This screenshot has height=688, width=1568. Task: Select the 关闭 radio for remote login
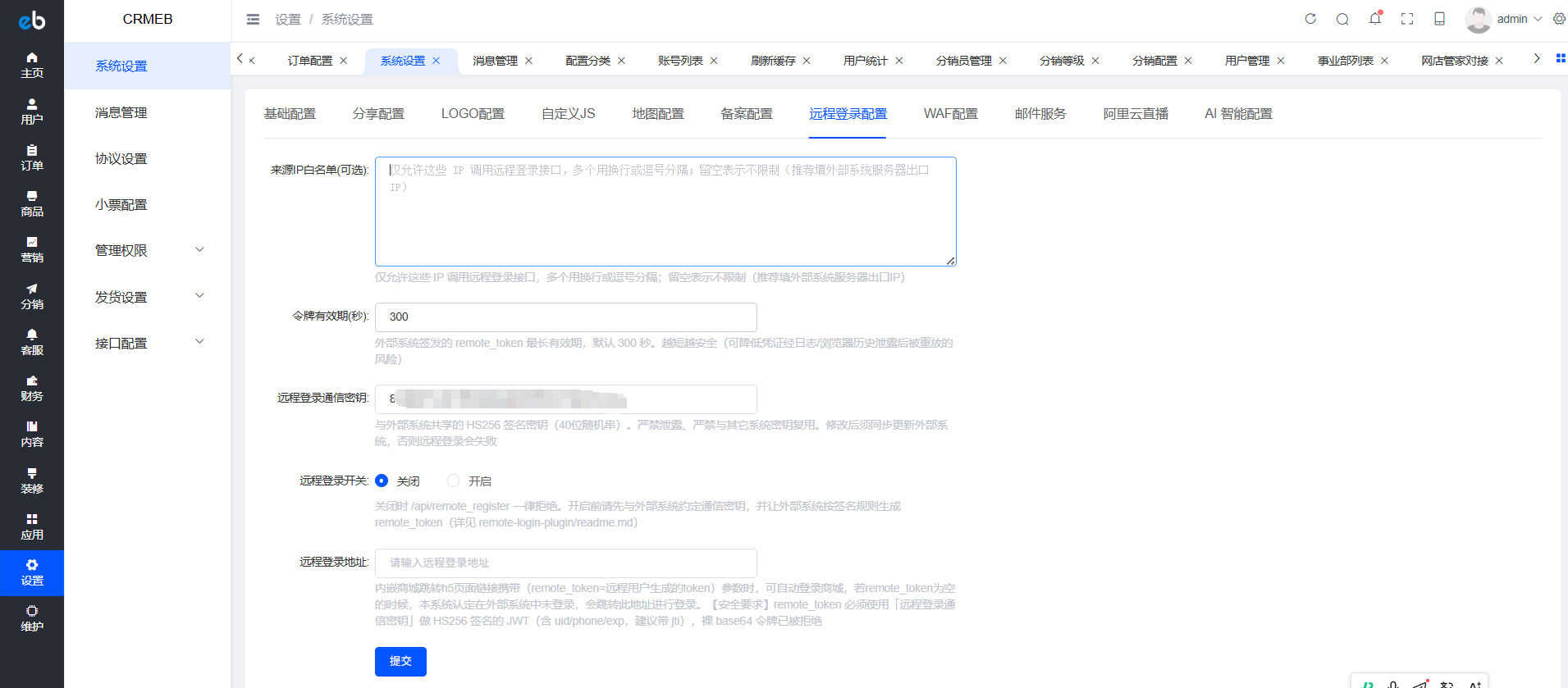pos(382,481)
